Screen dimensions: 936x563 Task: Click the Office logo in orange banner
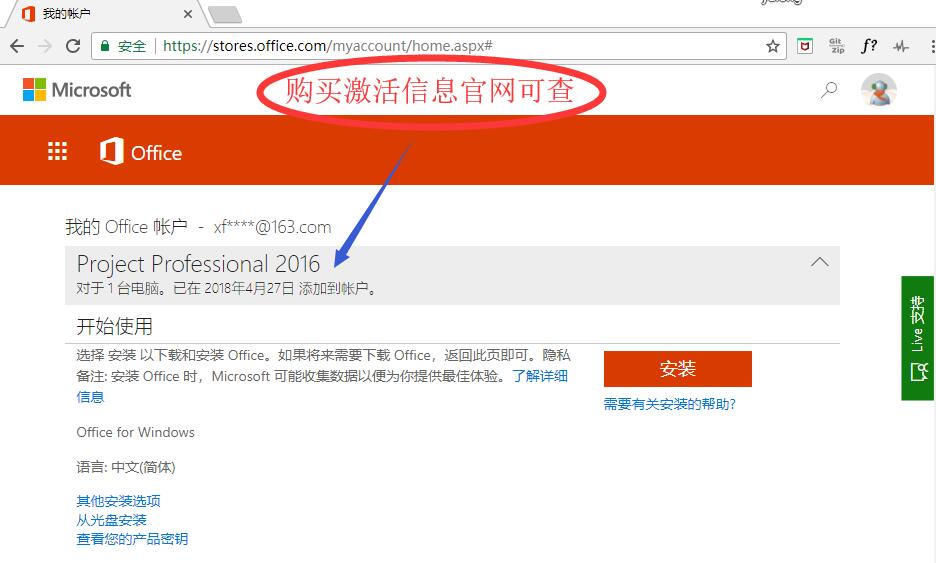pyautogui.click(x=140, y=152)
